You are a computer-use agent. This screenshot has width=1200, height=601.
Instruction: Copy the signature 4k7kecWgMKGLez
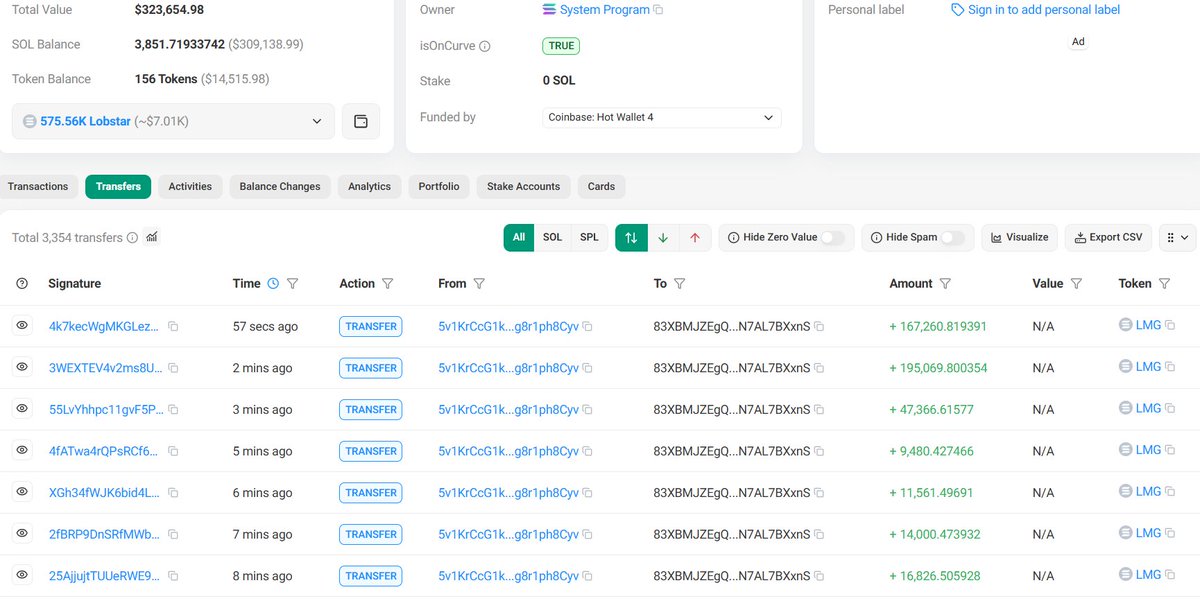tap(173, 327)
